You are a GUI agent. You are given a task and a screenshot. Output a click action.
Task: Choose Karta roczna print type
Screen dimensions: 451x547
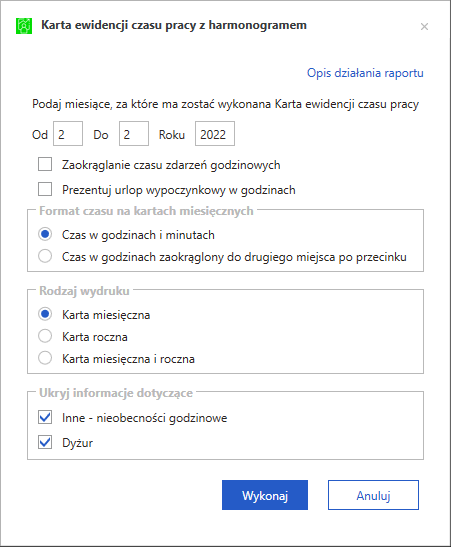coord(45,336)
